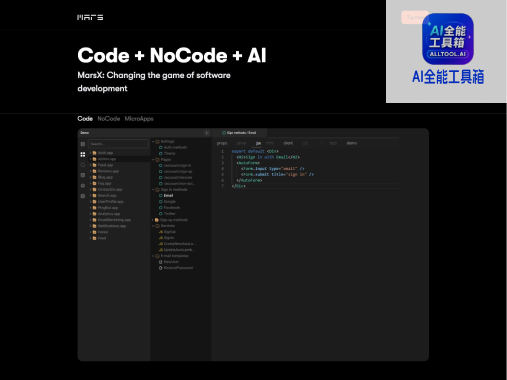This screenshot has height=380, width=507.
Task: Click the Services group folder icon
Action: [157, 226]
